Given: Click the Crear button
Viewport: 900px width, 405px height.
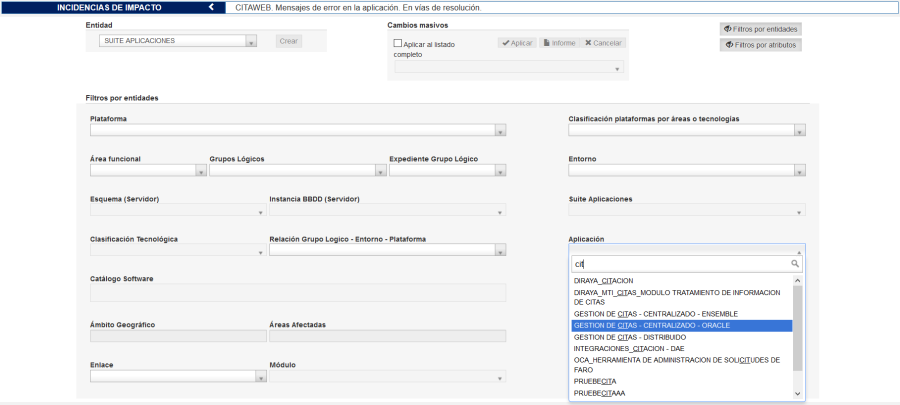Looking at the screenshot, I should click(x=289, y=41).
